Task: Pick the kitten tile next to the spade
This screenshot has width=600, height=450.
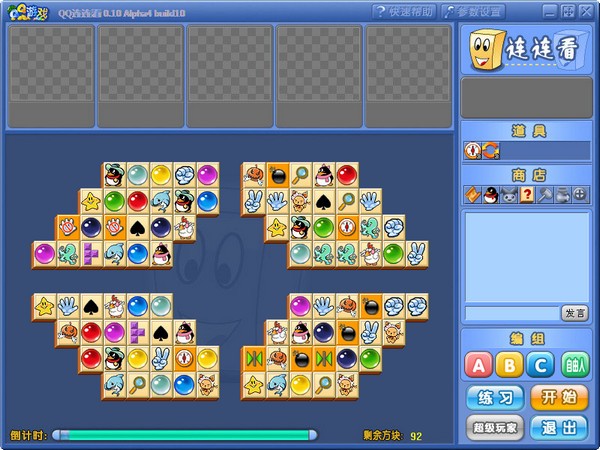Action: [x=301, y=202]
